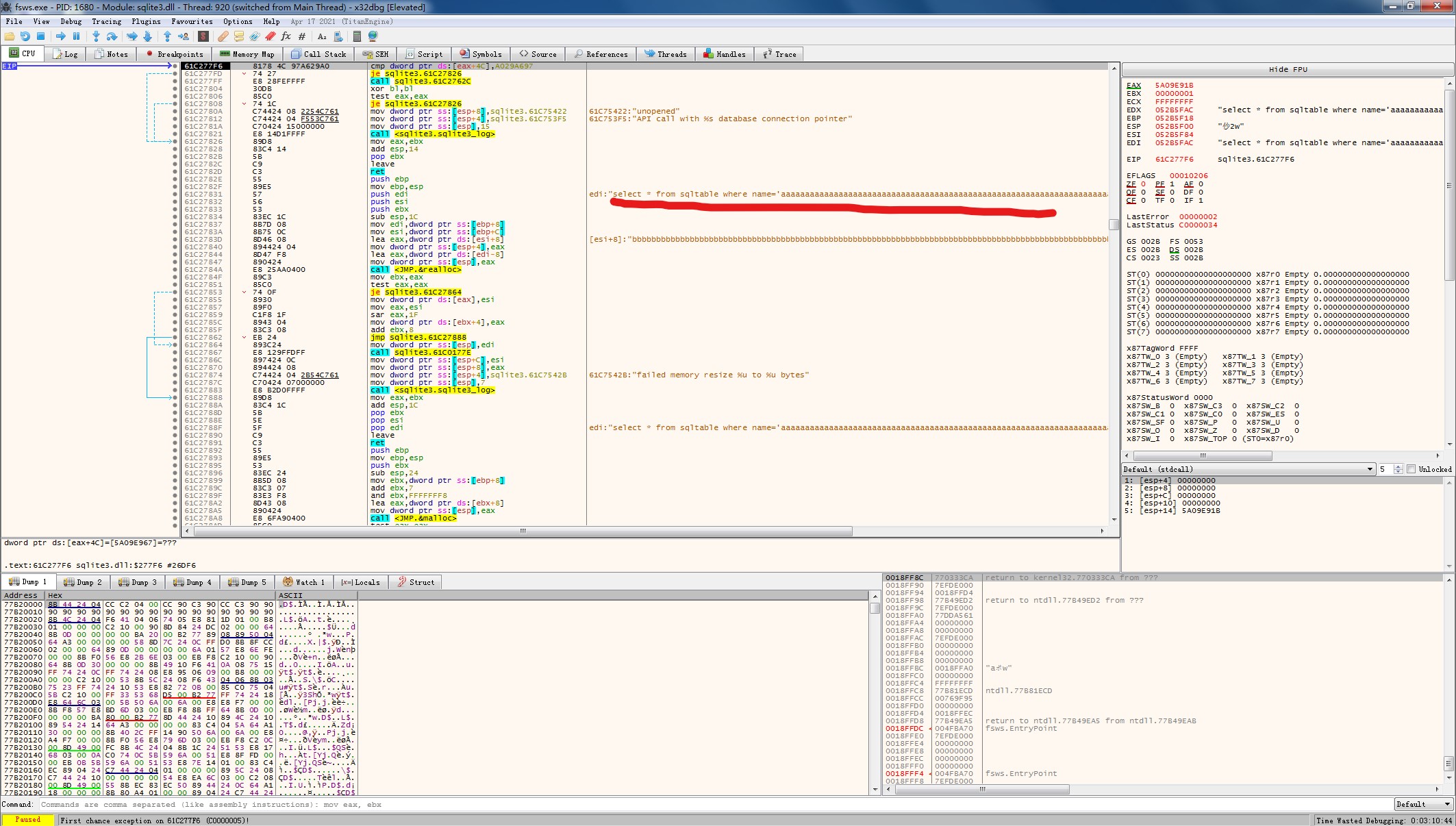Open the Struct tab
This screenshot has width=1456, height=826.
(x=416, y=582)
